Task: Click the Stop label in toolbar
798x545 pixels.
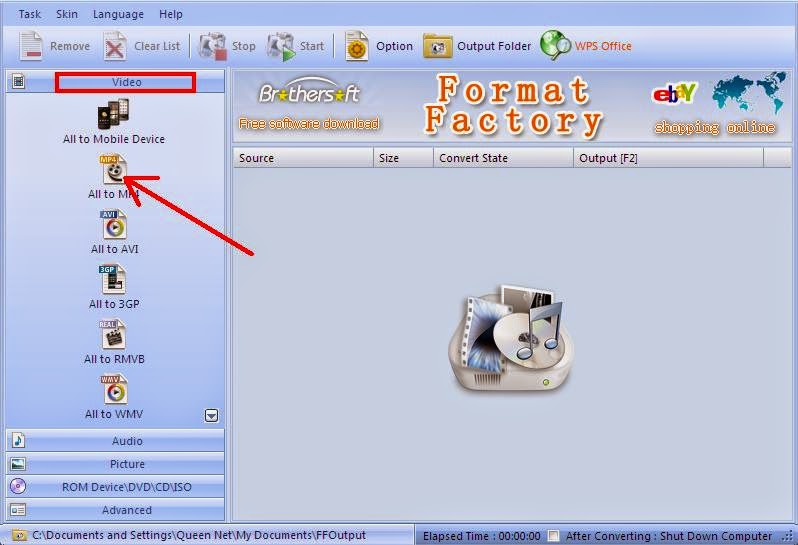Action: [244, 46]
